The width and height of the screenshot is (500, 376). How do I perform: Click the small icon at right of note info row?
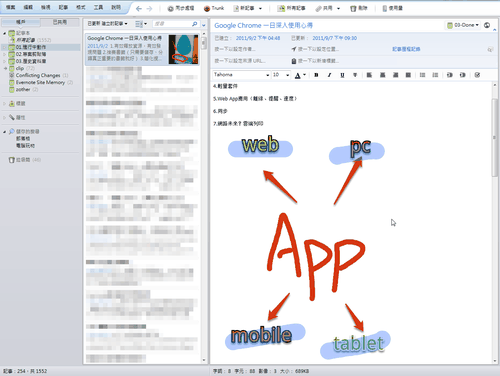(x=490, y=49)
